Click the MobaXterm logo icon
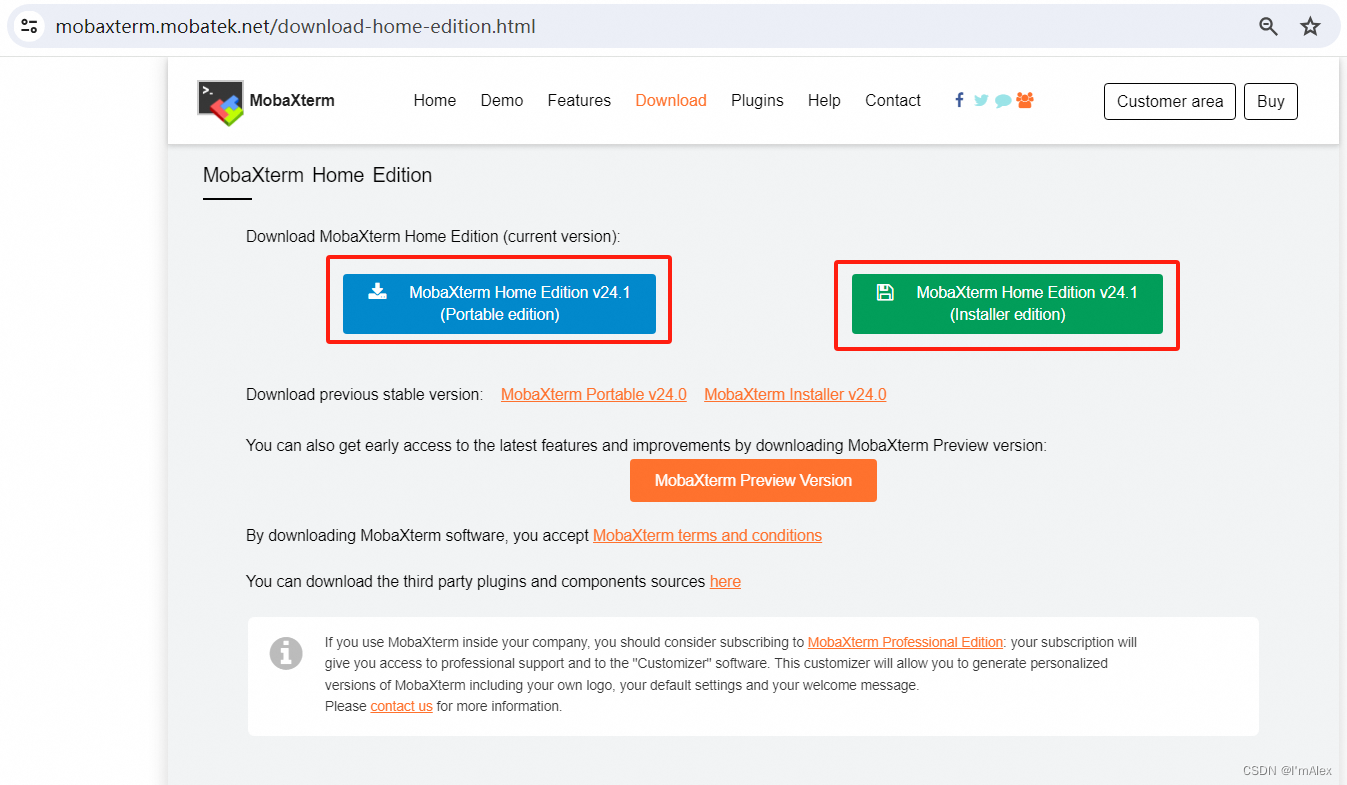The image size is (1347, 785). [221, 102]
